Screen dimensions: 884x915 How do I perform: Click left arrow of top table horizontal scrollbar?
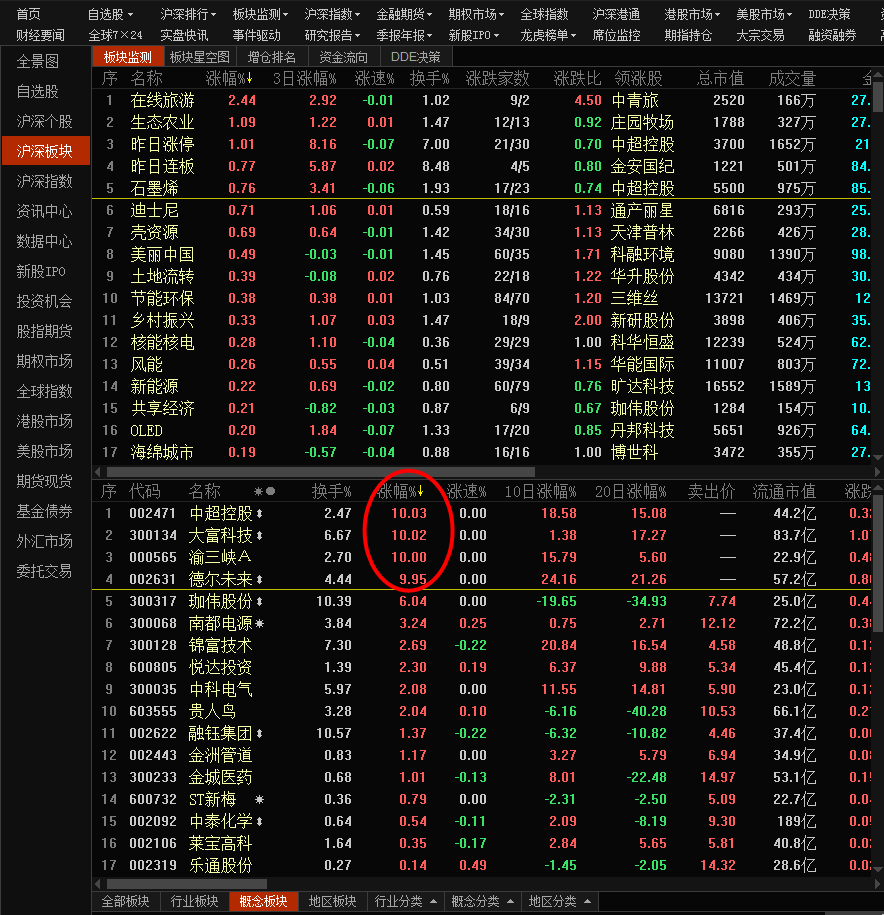(x=97, y=472)
